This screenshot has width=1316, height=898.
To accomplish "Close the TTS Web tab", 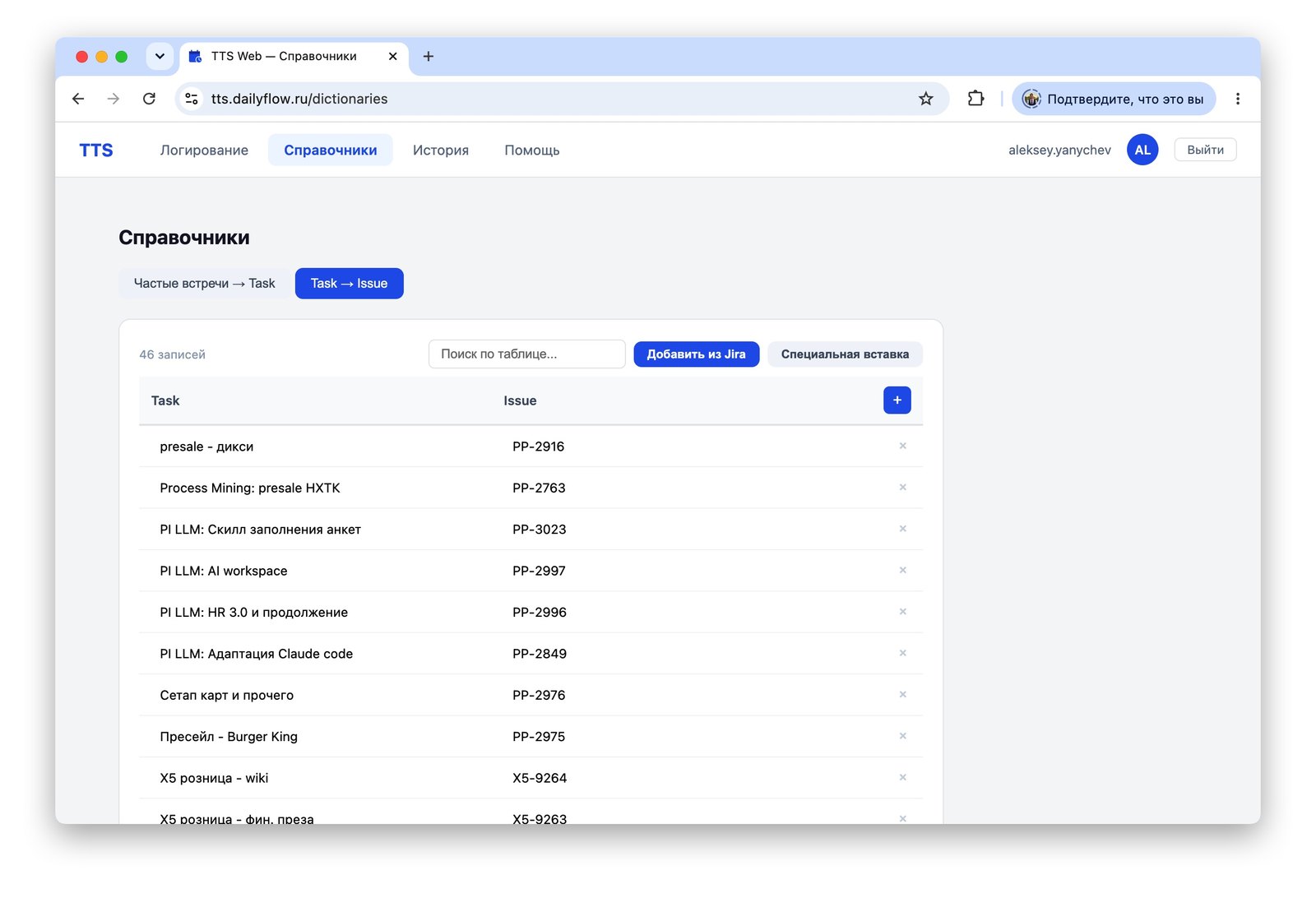I will 392,56.
